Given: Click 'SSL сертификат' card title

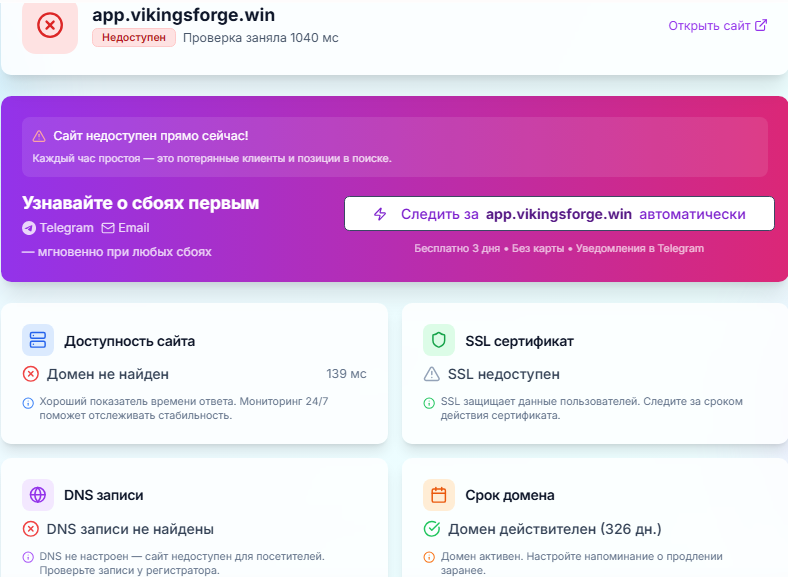Looking at the screenshot, I should click(x=520, y=341).
